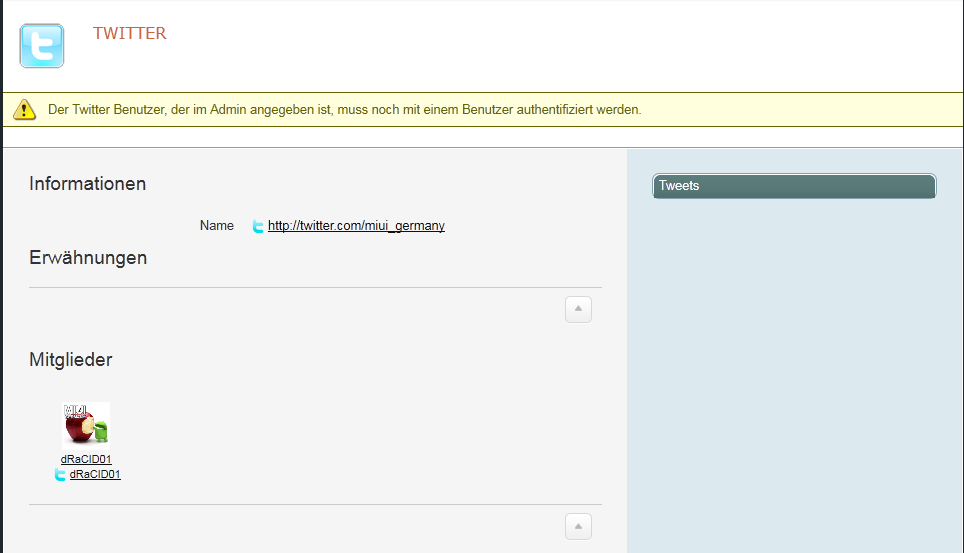The image size is (964, 553).
Task: Click the Mitglieder section heading
Action: 70,360
